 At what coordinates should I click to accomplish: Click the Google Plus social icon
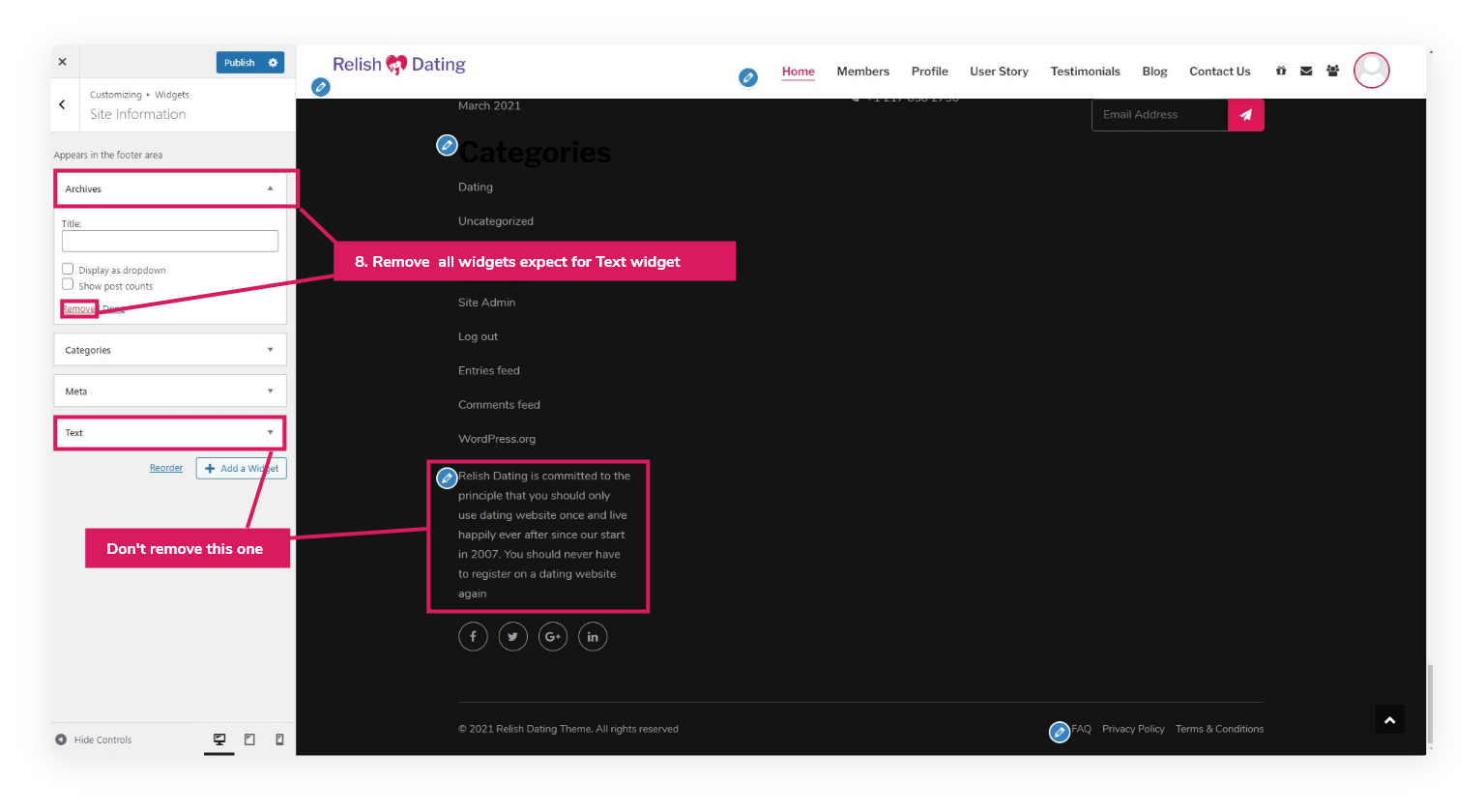tap(553, 636)
